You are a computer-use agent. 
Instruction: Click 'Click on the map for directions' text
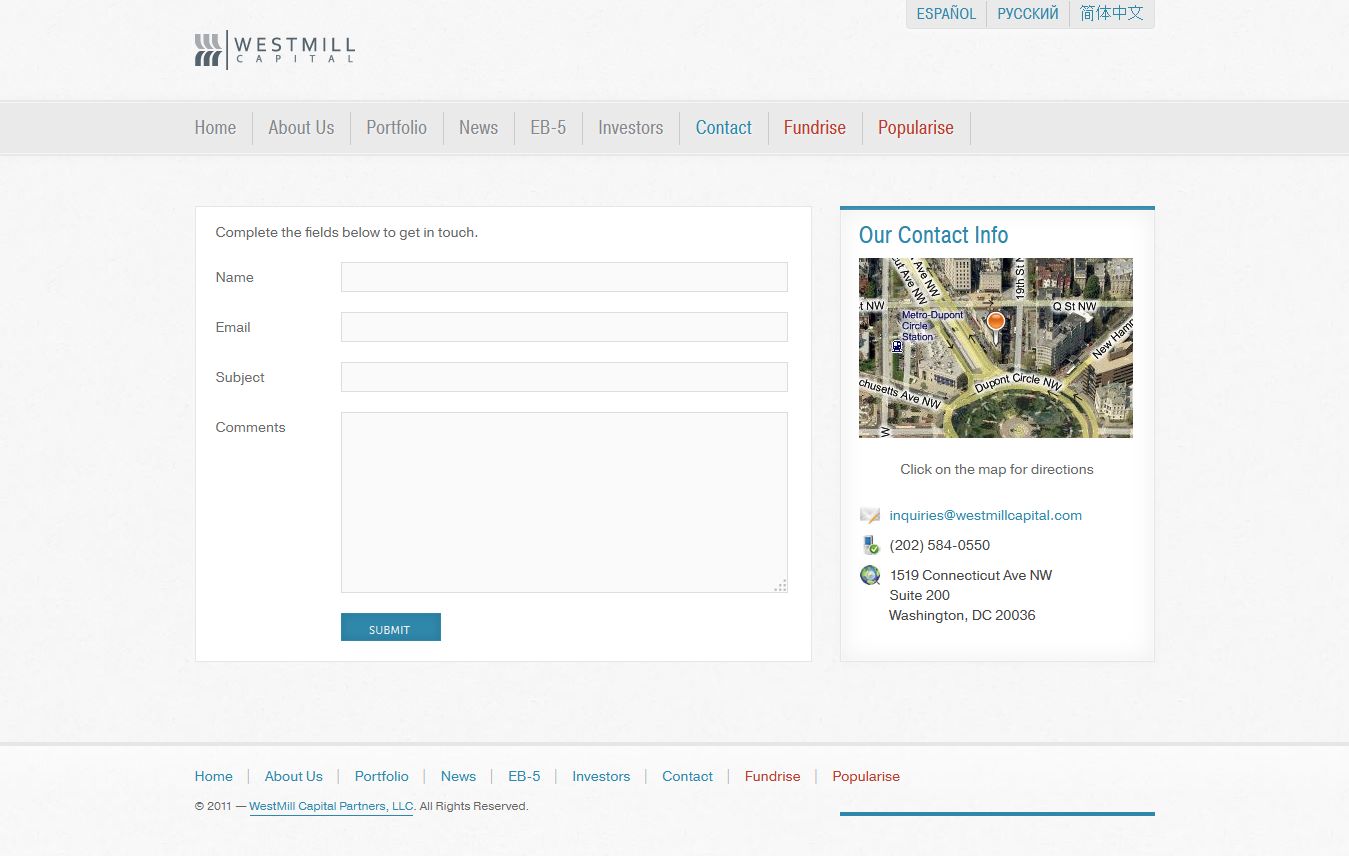(x=997, y=470)
